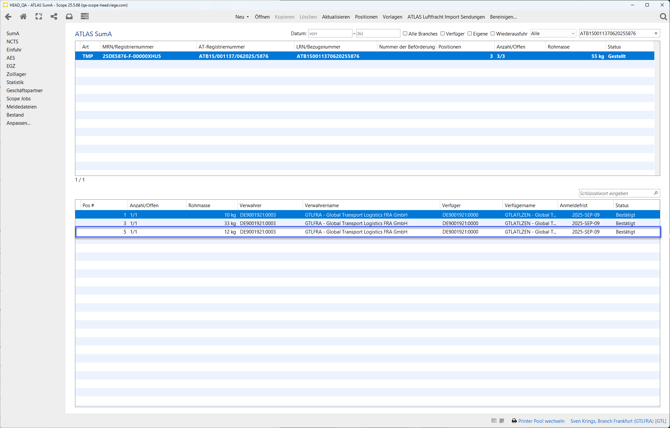Sort by LRN/Bezugsnummer column header
The image size is (670, 428).
[335, 47]
